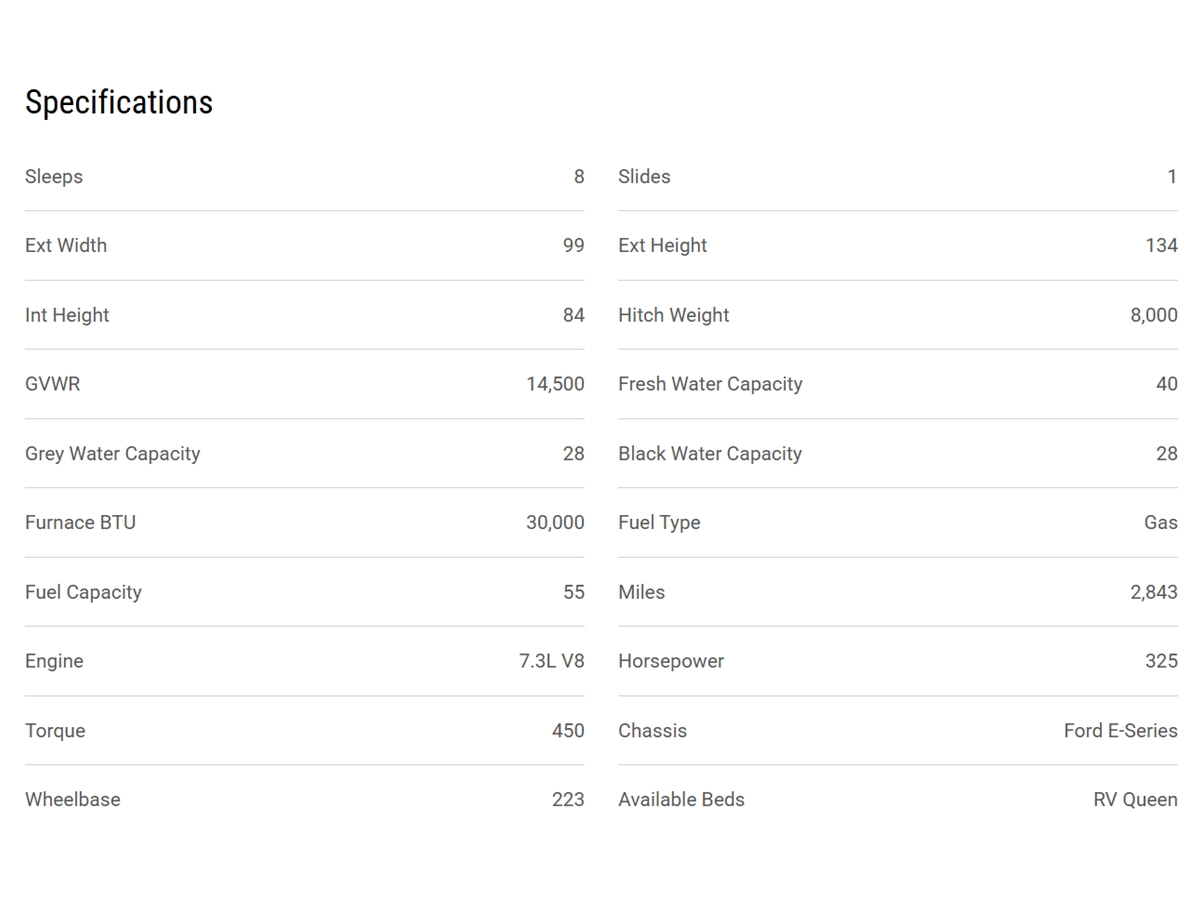This screenshot has height=900, width=1200.
Task: Select the Furnace BTU value 30,000
Action: click(555, 523)
